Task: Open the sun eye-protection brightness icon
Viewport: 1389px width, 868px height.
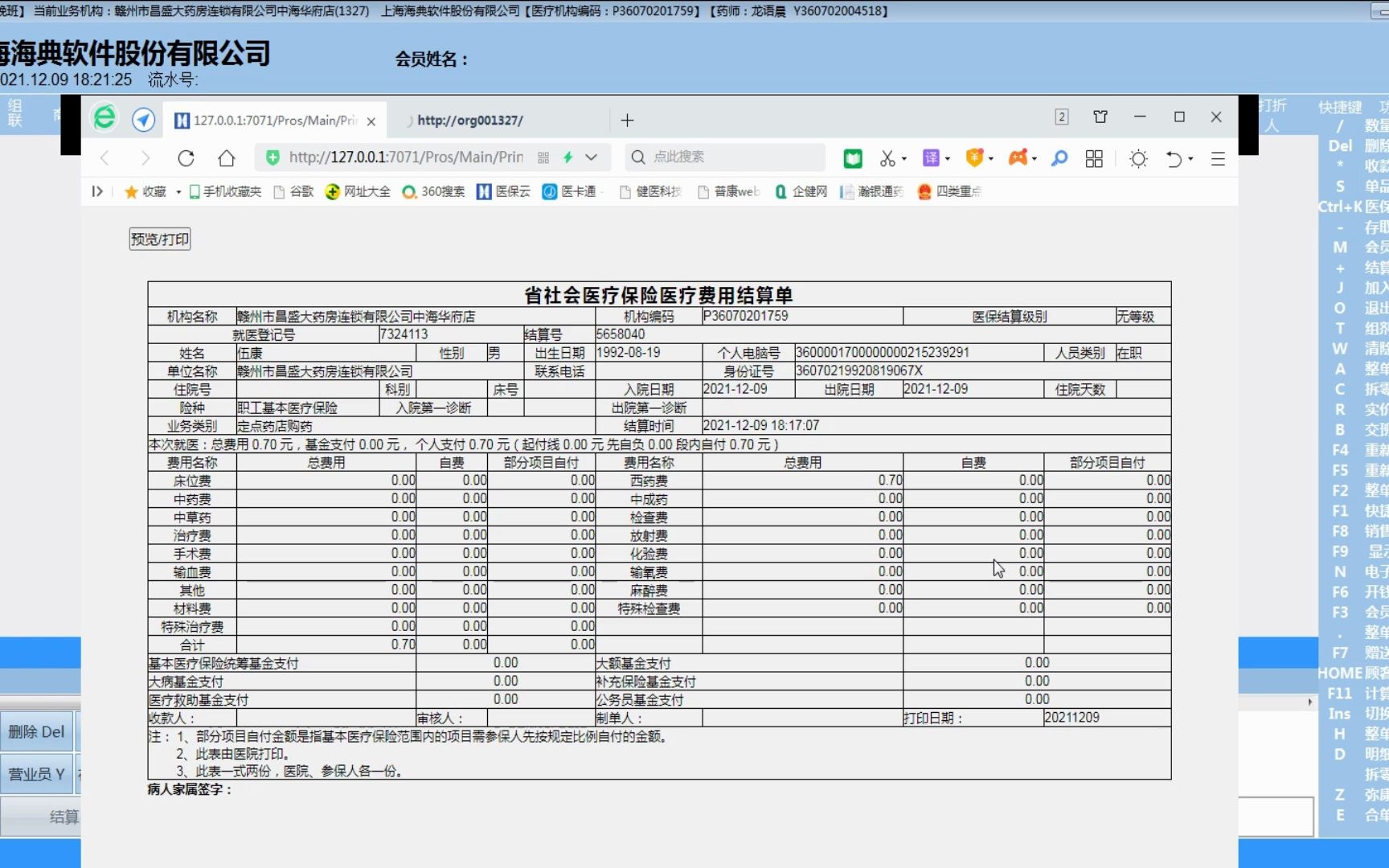Action: 1138,158
